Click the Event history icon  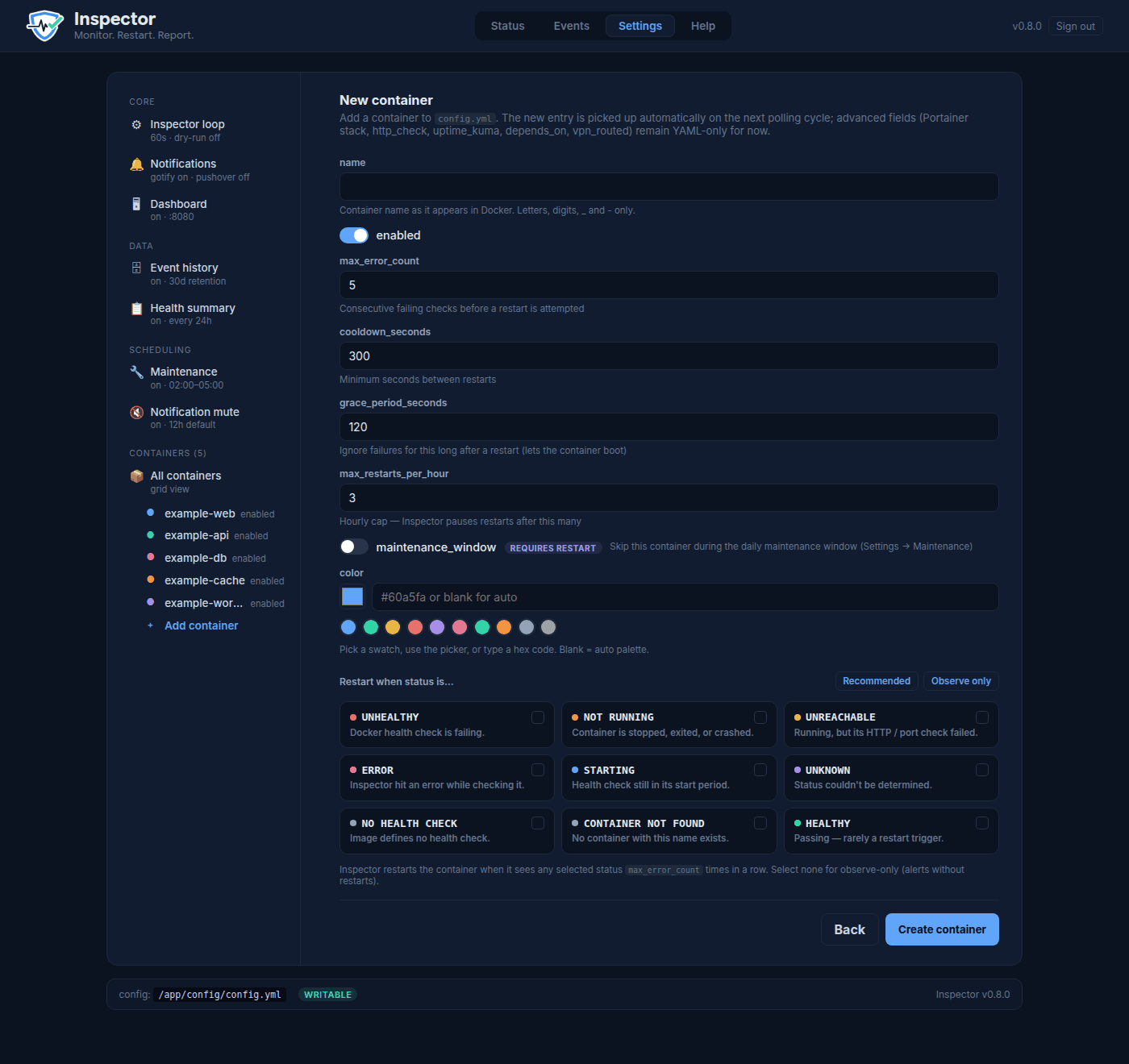pyautogui.click(x=136, y=268)
